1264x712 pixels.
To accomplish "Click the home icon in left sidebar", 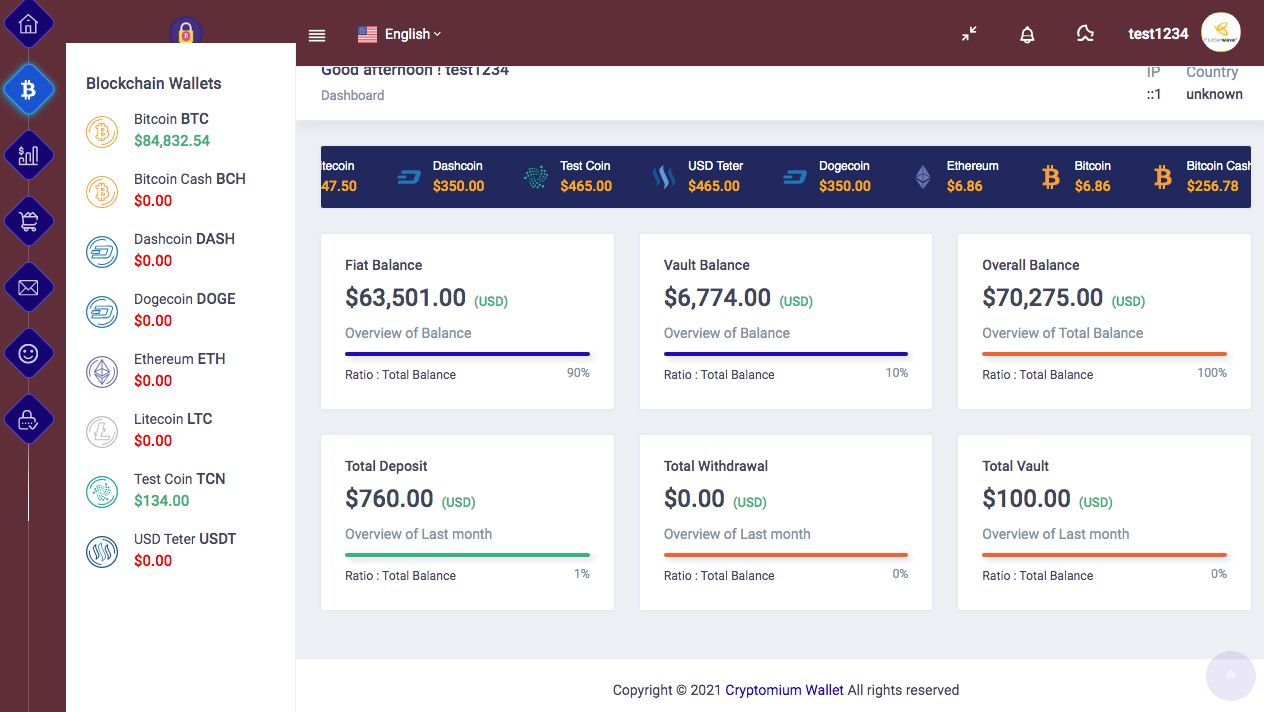I will (28, 25).
